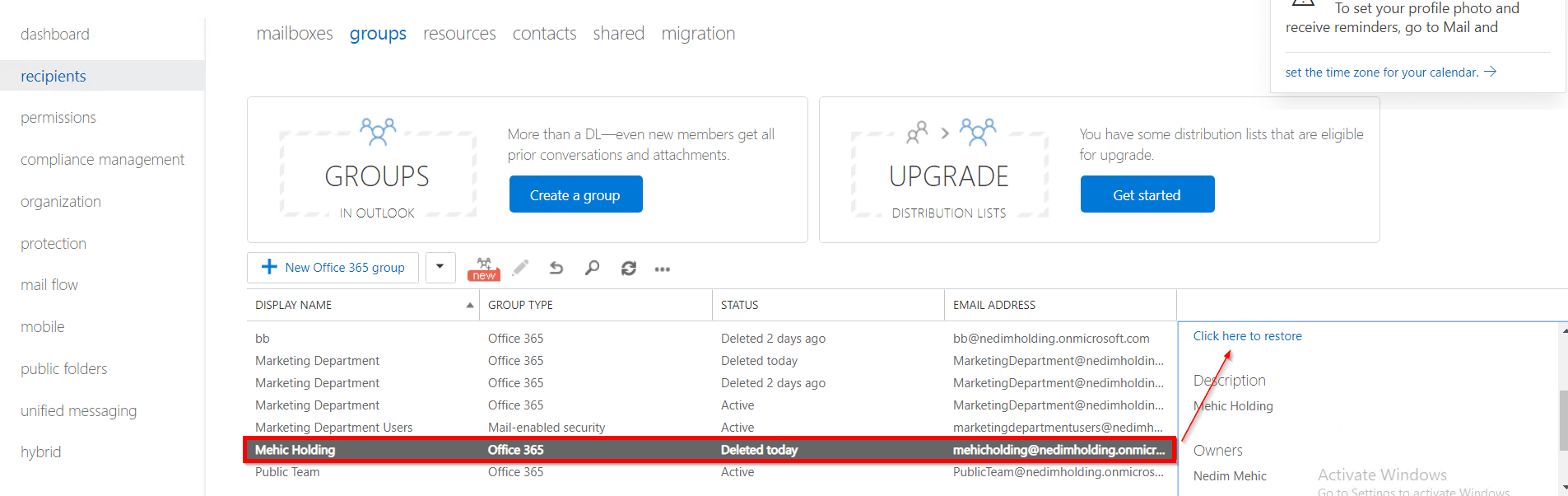The height and width of the screenshot is (496, 1568).
Task: Click the 'Click here to restore' link
Action: point(1247,336)
